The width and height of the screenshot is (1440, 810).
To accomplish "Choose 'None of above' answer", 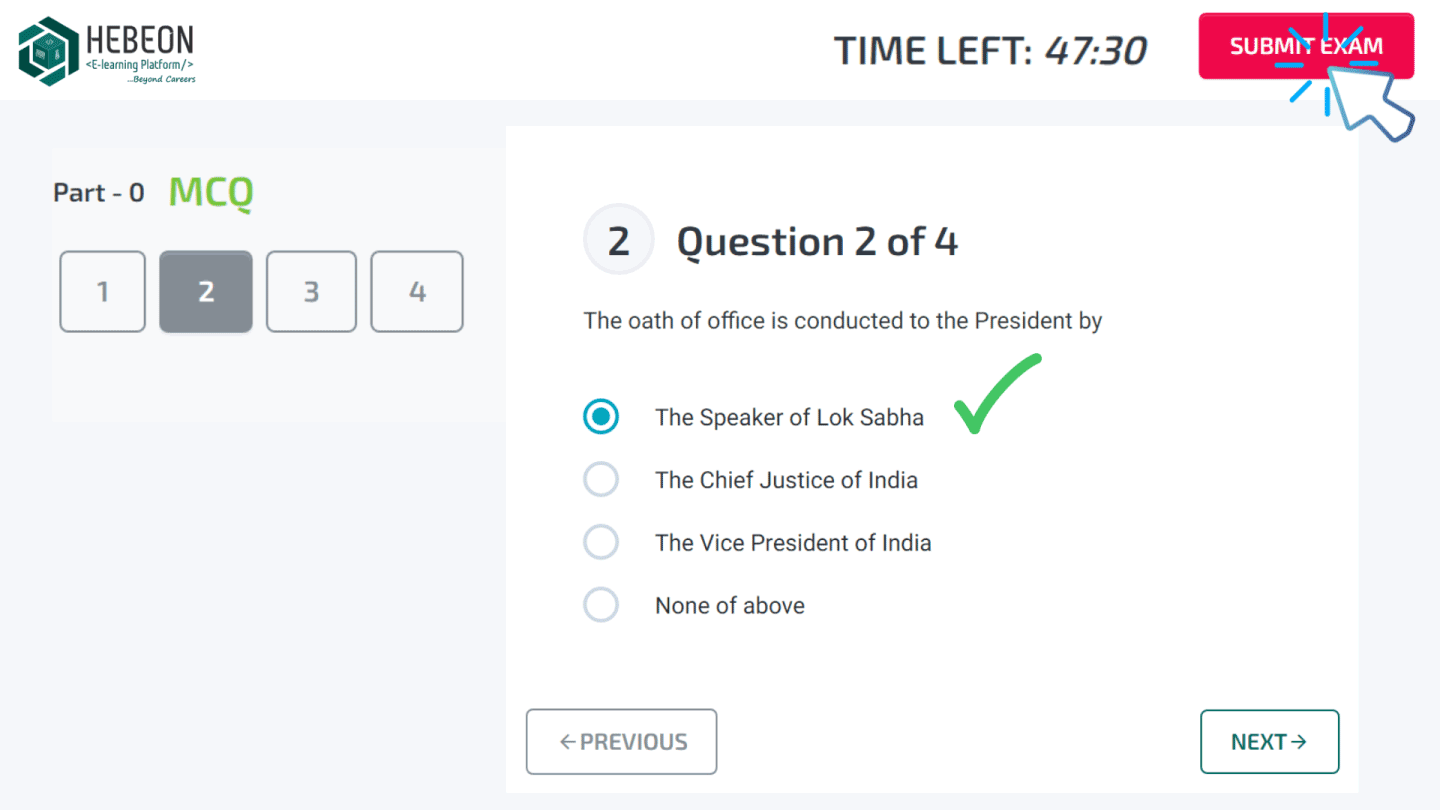I will click(x=601, y=604).
